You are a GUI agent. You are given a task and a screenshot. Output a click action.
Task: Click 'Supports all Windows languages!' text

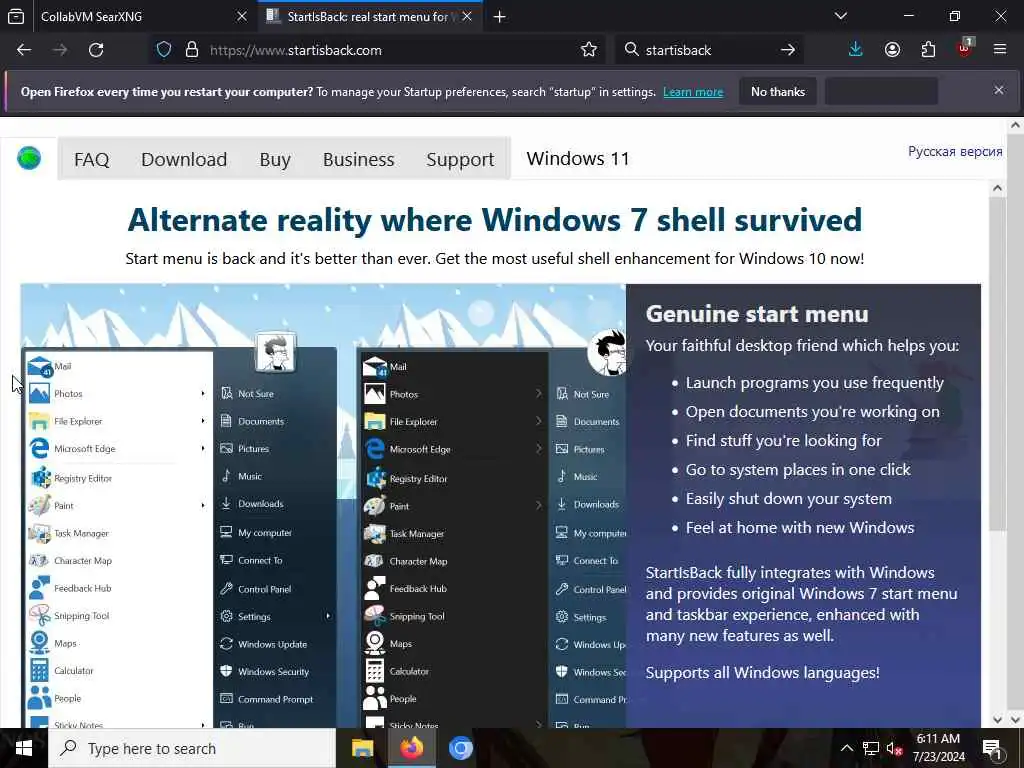pyautogui.click(x=762, y=673)
